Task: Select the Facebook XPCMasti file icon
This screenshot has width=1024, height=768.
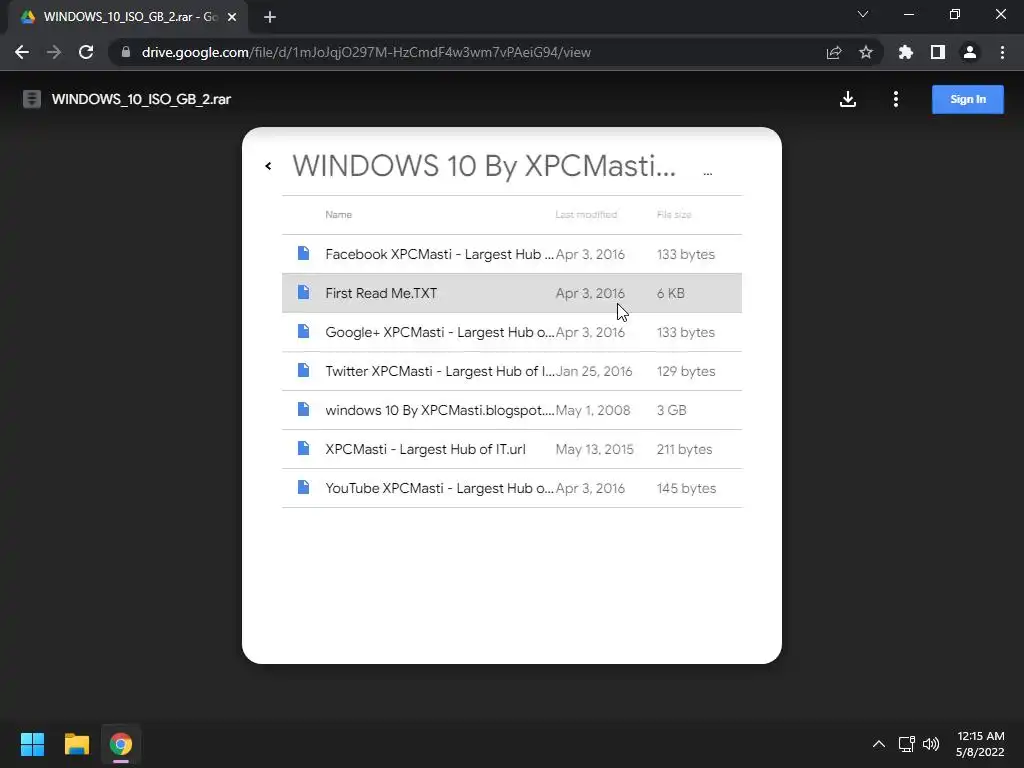Action: tap(303, 253)
